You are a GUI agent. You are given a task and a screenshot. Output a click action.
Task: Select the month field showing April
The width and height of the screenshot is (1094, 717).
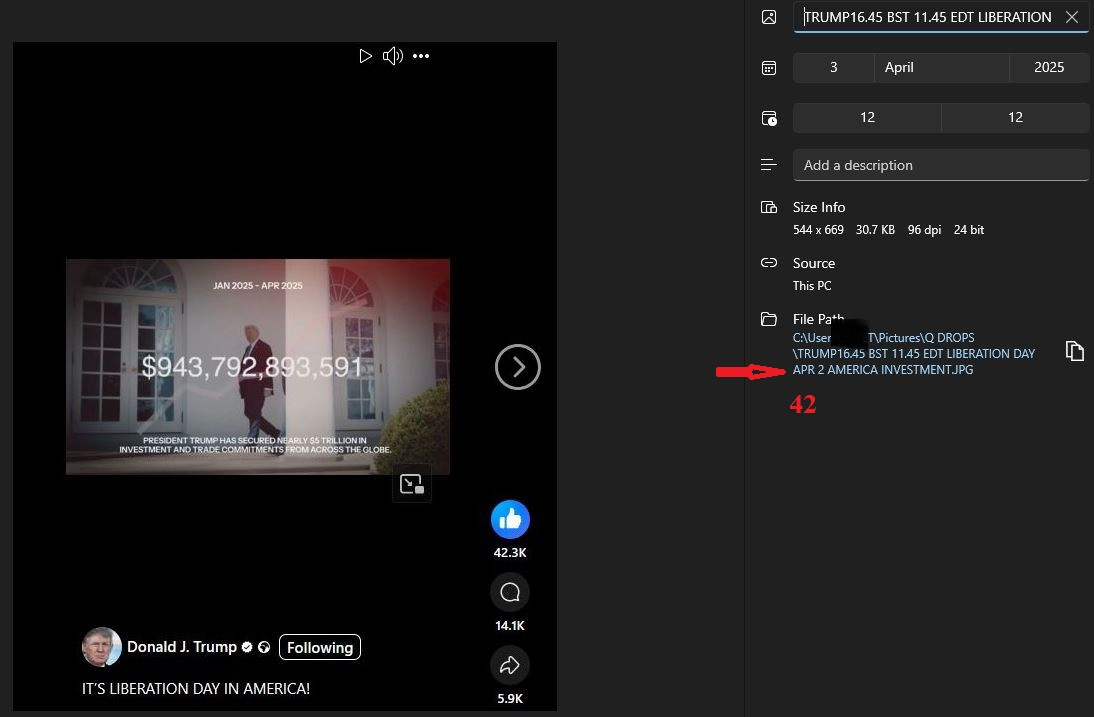click(x=940, y=67)
